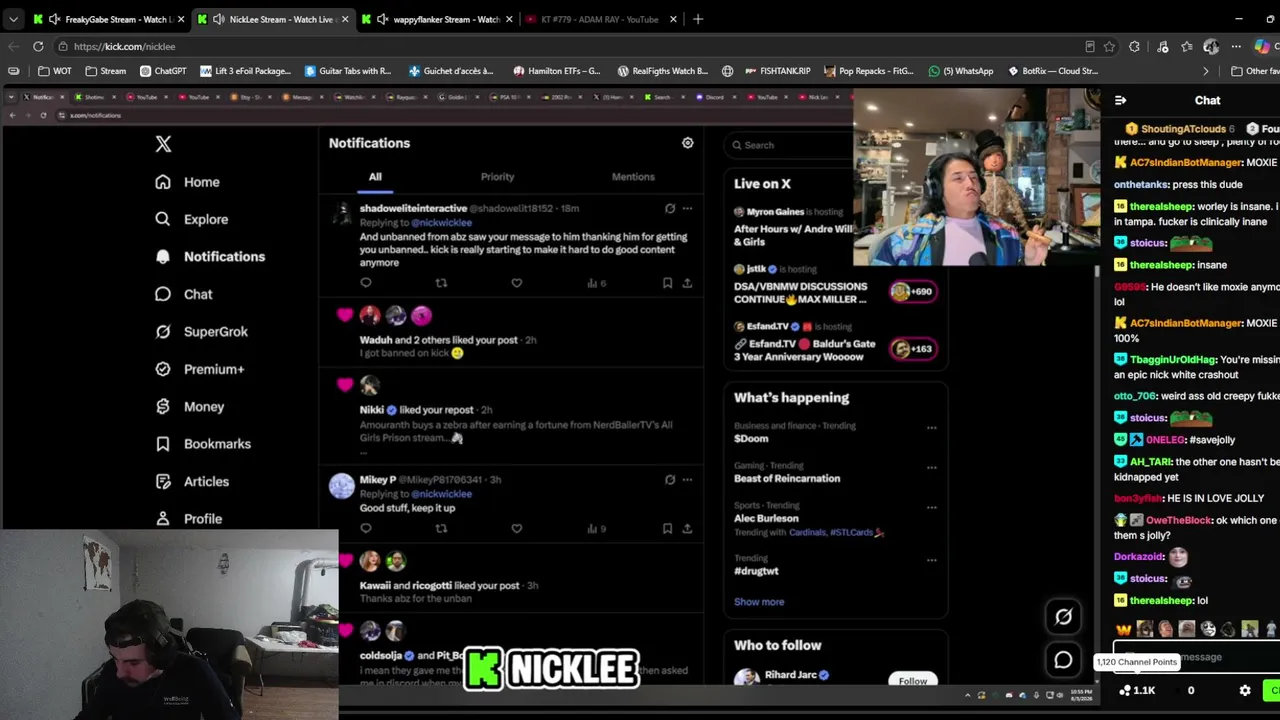Viewport: 1280px width, 720px height.
Task: Click the Articles sidebar icon
Action: point(163,481)
